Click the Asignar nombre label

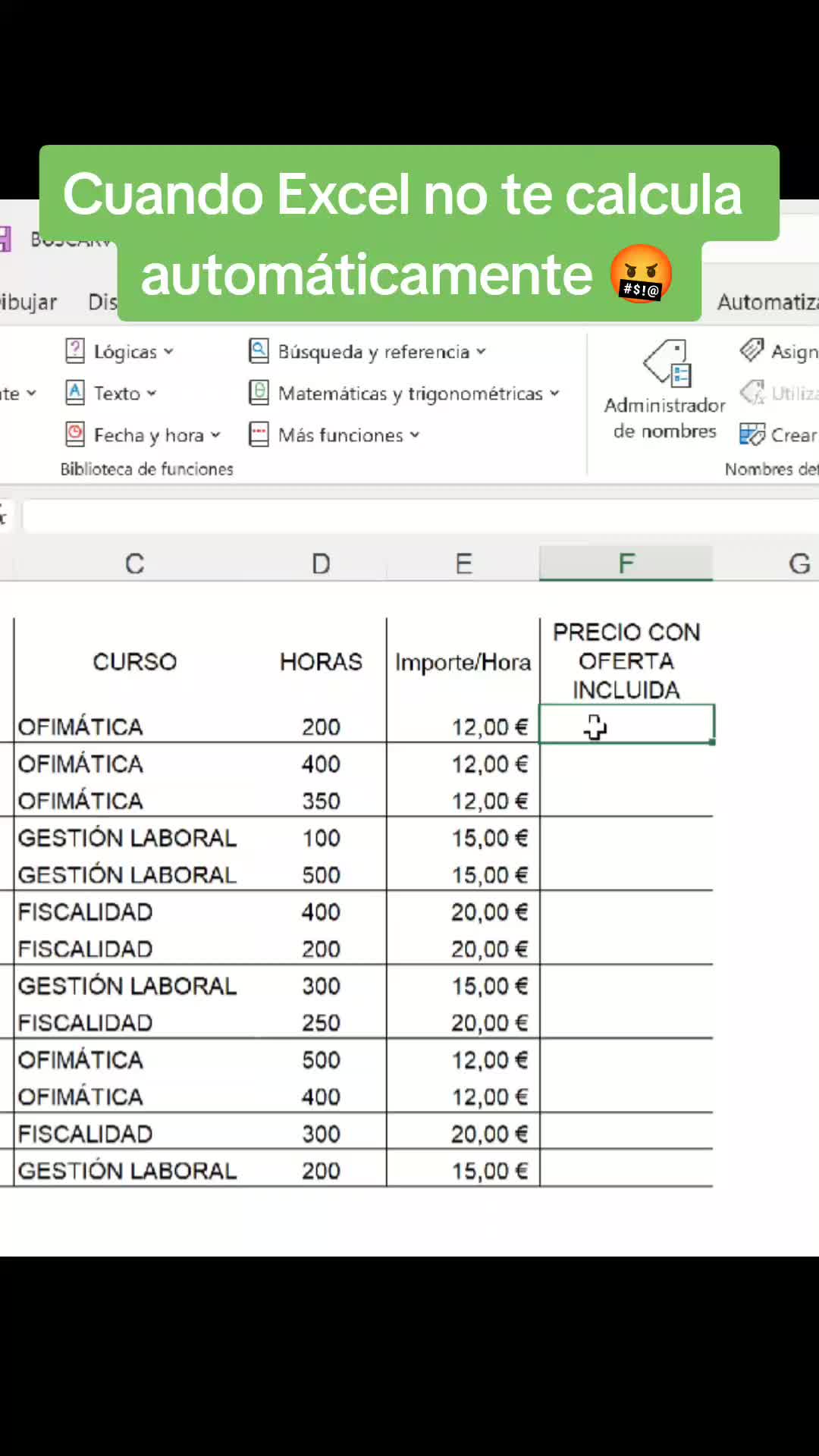pyautogui.click(x=794, y=352)
